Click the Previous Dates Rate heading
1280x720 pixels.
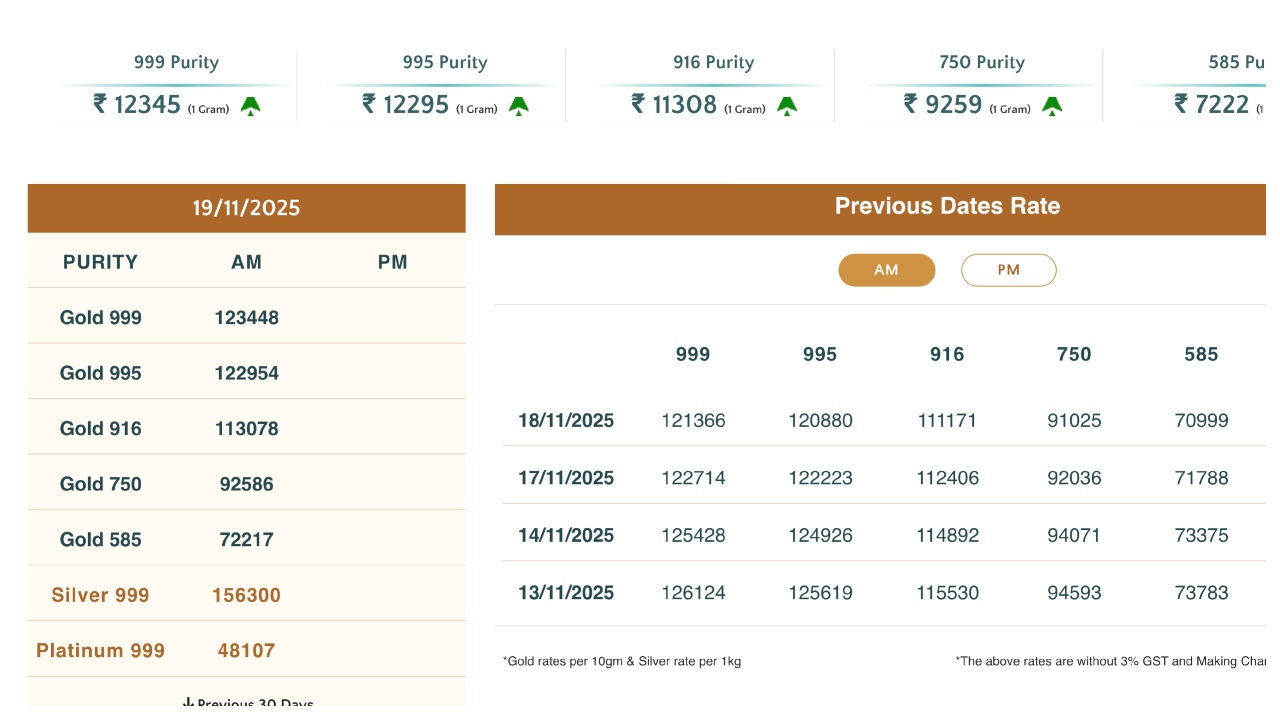pos(947,207)
